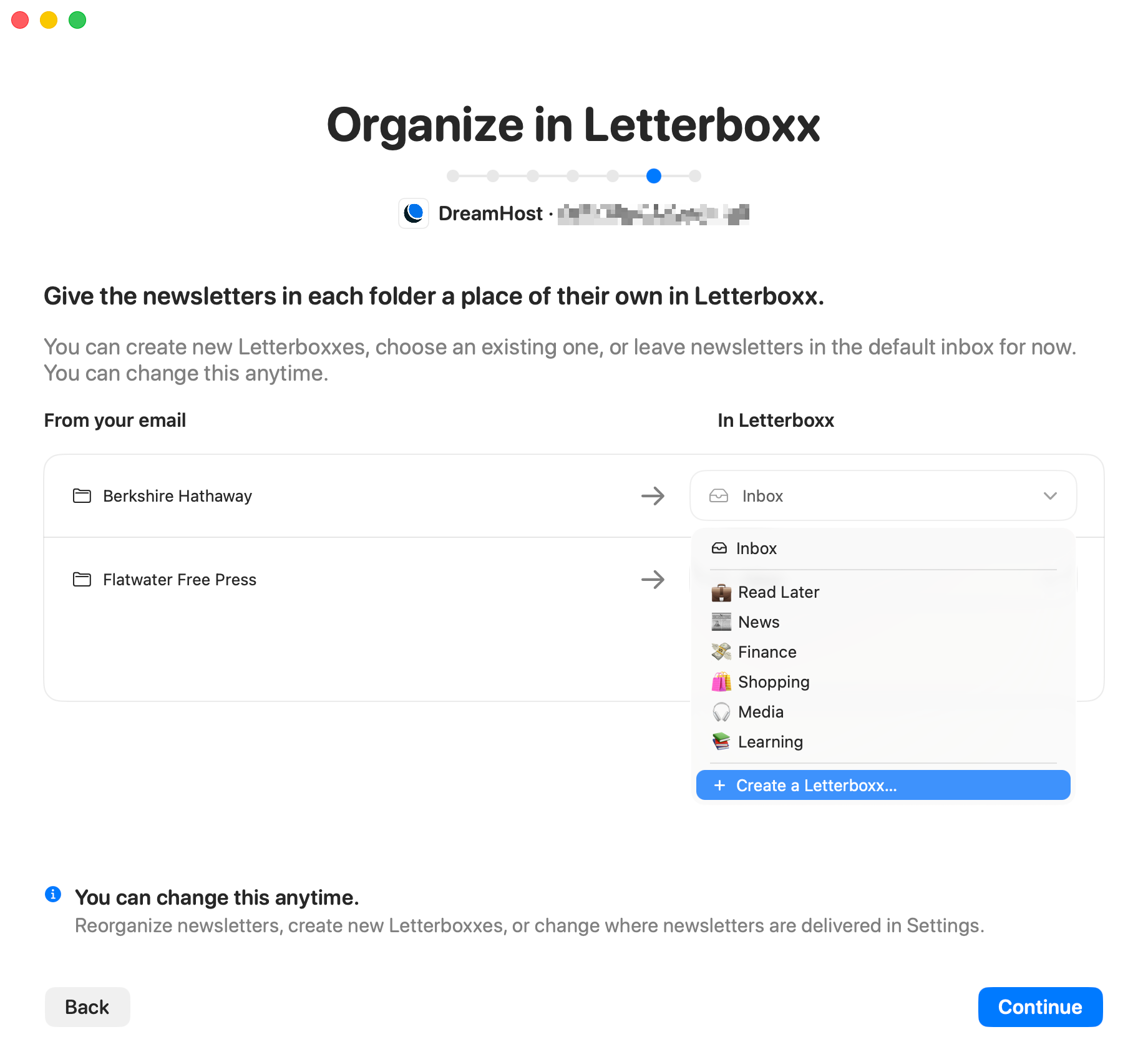Choose Create a Letterboxx… menu item

[883, 785]
